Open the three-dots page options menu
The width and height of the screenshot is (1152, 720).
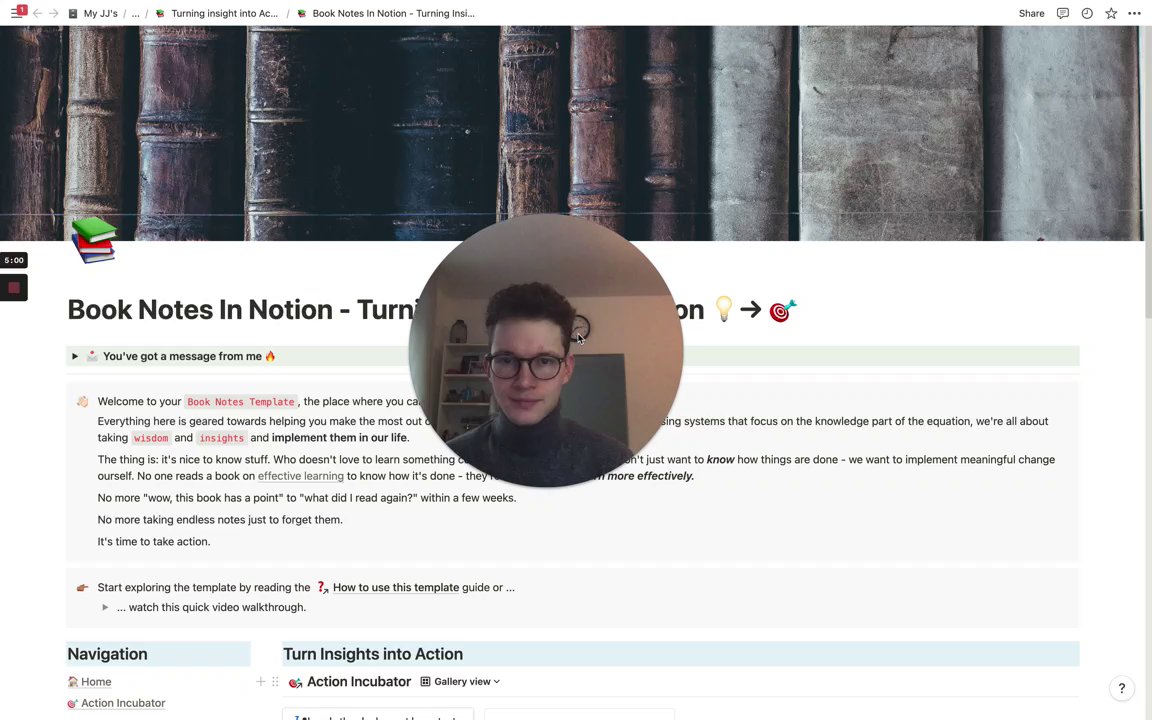coord(1134,13)
